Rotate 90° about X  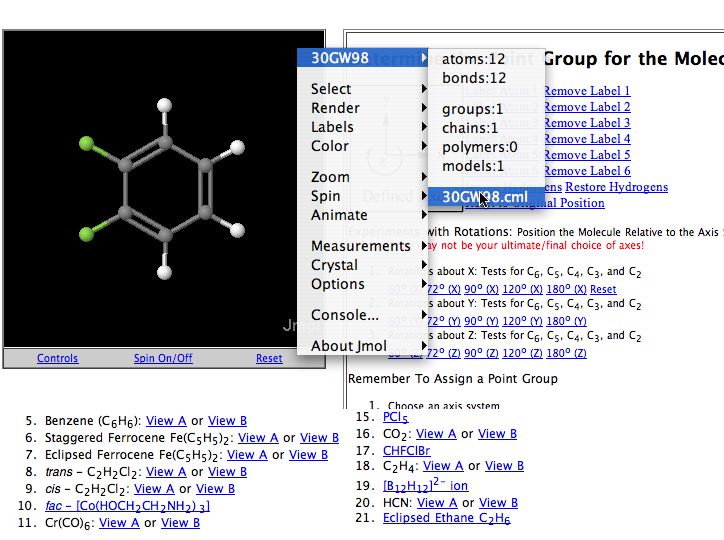point(481,289)
